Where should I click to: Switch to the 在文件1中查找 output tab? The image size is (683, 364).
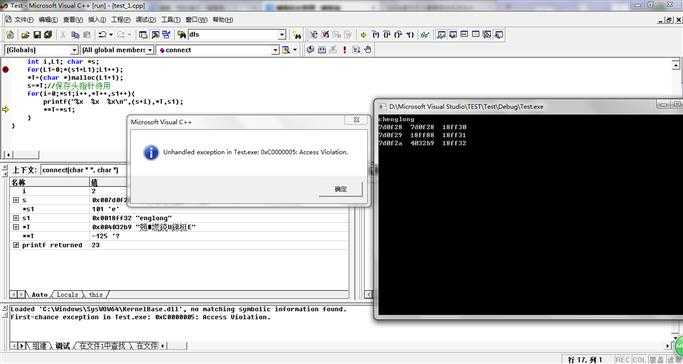pyautogui.click(x=102, y=346)
